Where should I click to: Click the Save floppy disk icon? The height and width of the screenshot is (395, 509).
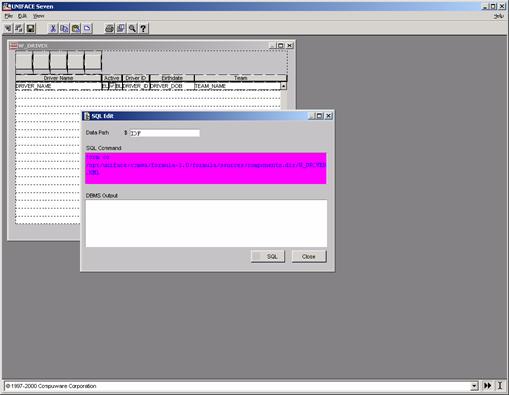pyautogui.click(x=31, y=28)
